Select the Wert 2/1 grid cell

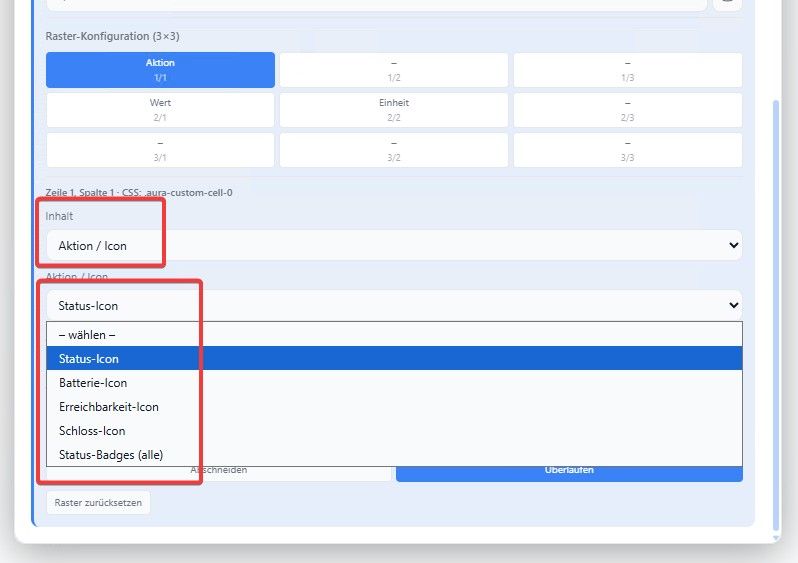160,110
